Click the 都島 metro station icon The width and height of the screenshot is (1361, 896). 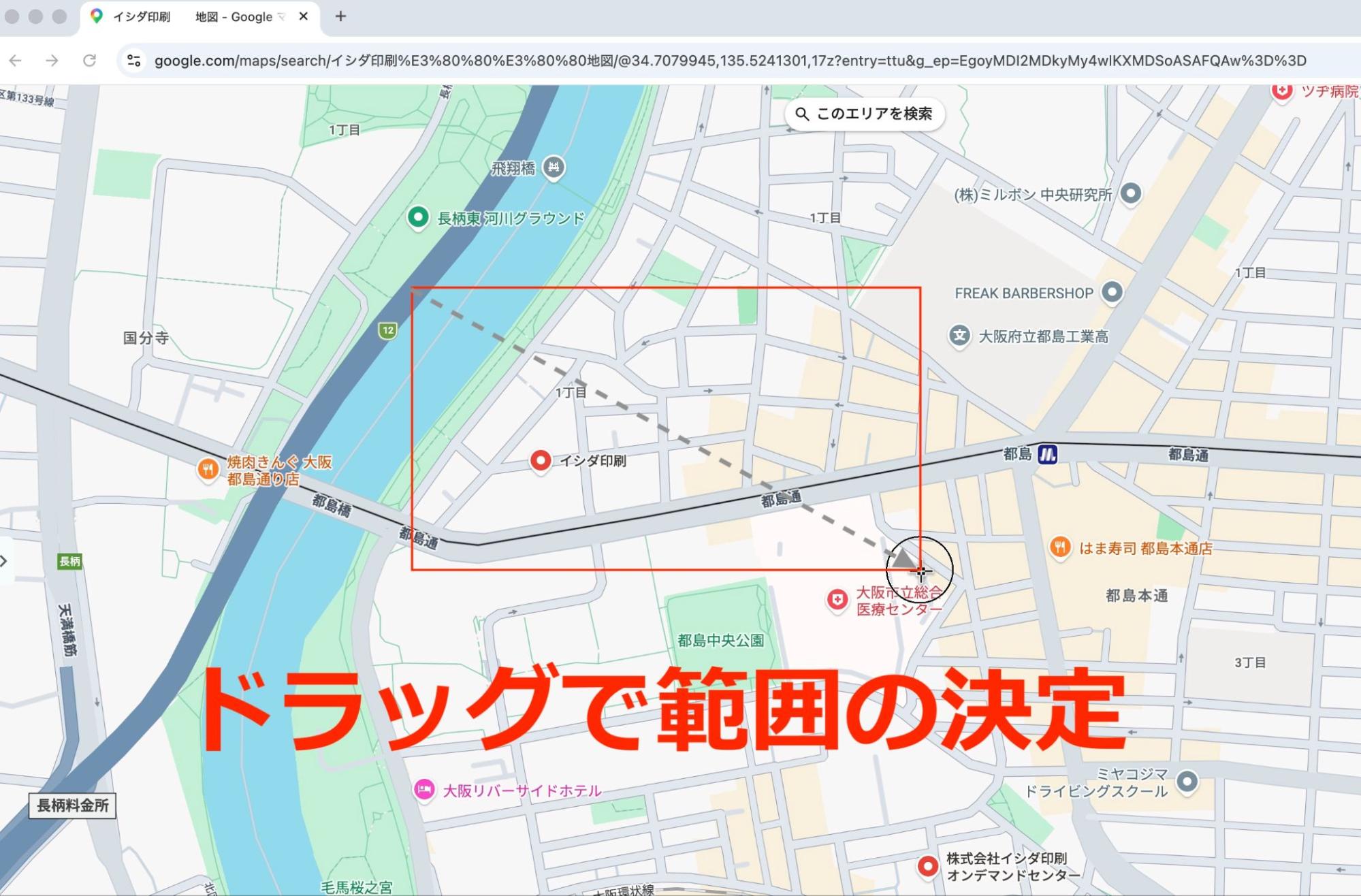(x=1047, y=454)
